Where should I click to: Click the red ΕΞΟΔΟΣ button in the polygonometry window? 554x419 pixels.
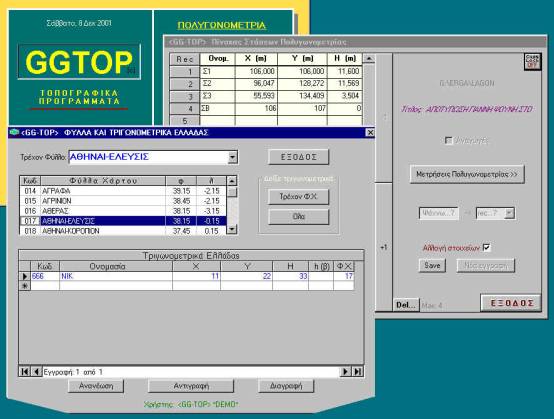pos(511,303)
